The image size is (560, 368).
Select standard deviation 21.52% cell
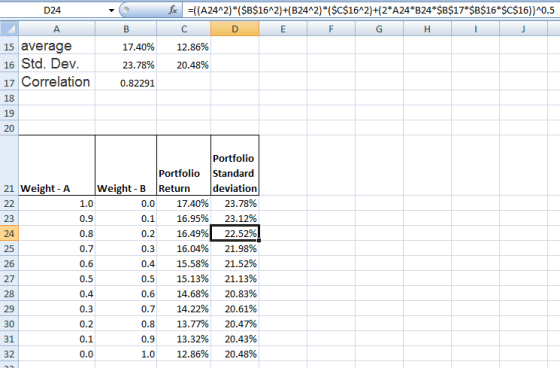[x=235, y=263]
